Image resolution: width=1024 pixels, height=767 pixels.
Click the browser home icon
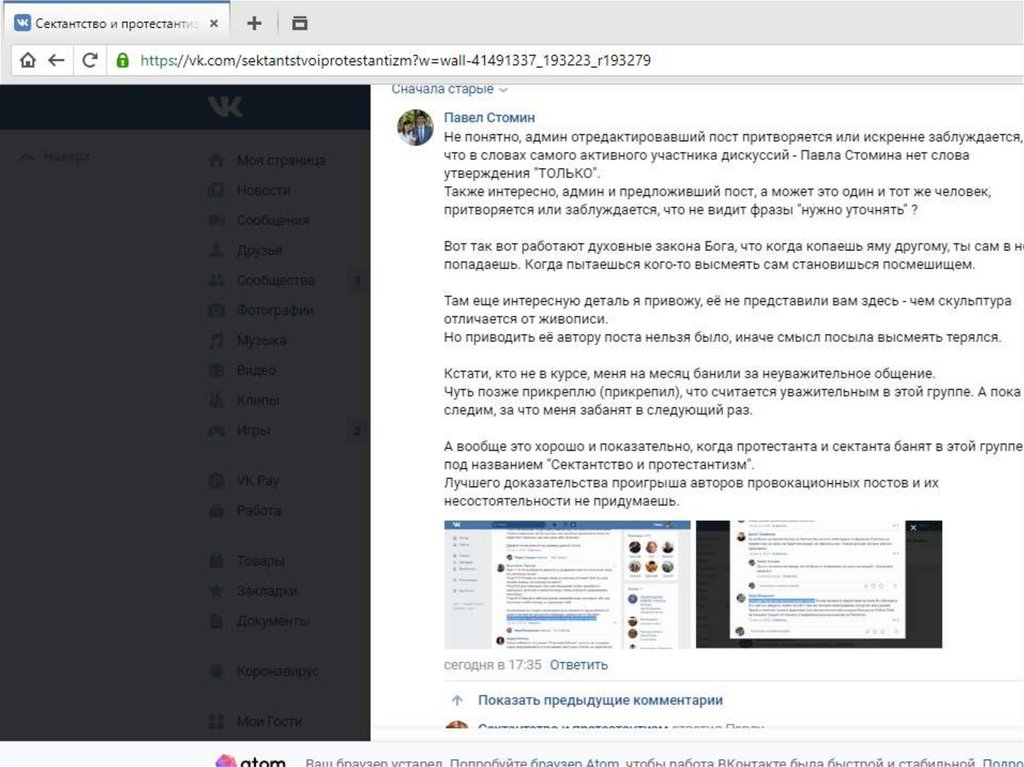pyautogui.click(x=27, y=60)
